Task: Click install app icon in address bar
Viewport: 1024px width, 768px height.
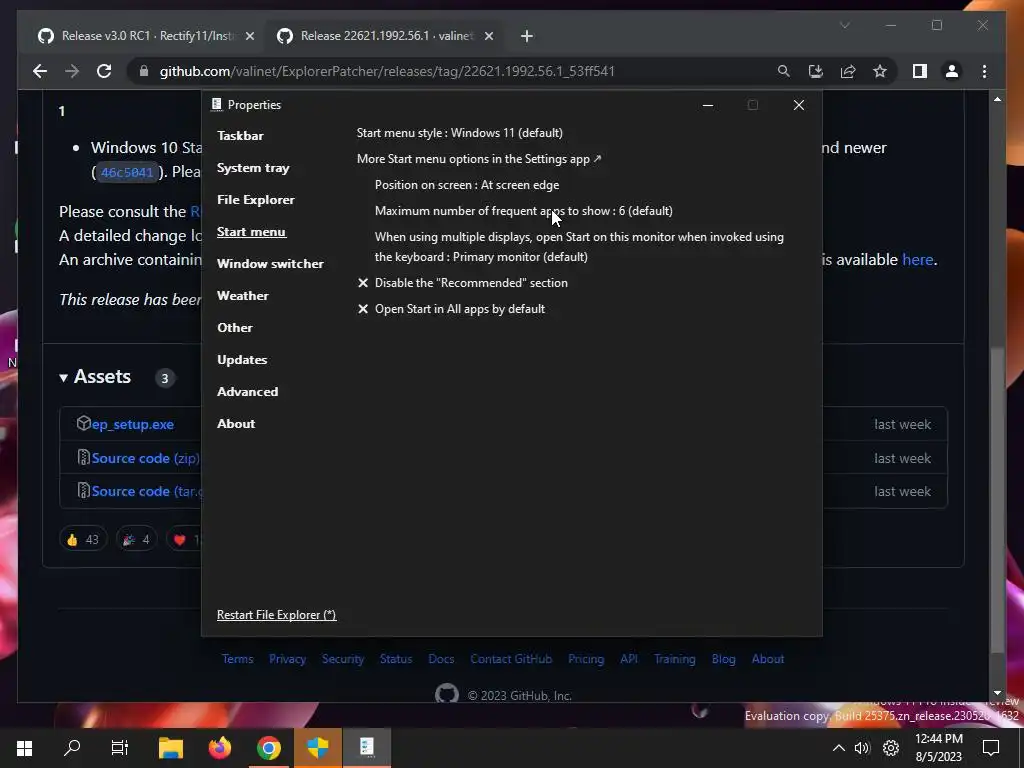Action: coord(816,71)
